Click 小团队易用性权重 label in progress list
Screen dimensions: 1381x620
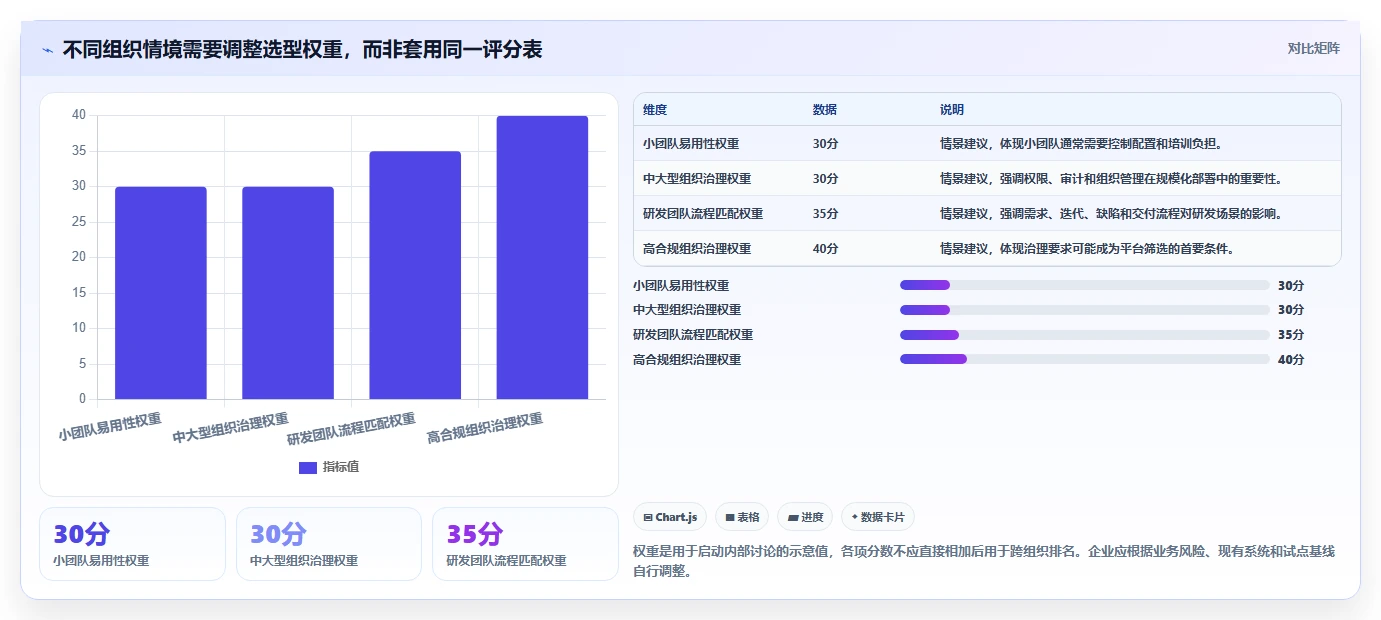[681, 286]
